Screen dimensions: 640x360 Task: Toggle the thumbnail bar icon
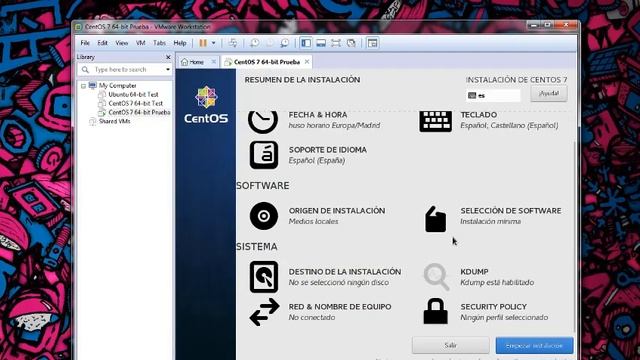[321, 43]
